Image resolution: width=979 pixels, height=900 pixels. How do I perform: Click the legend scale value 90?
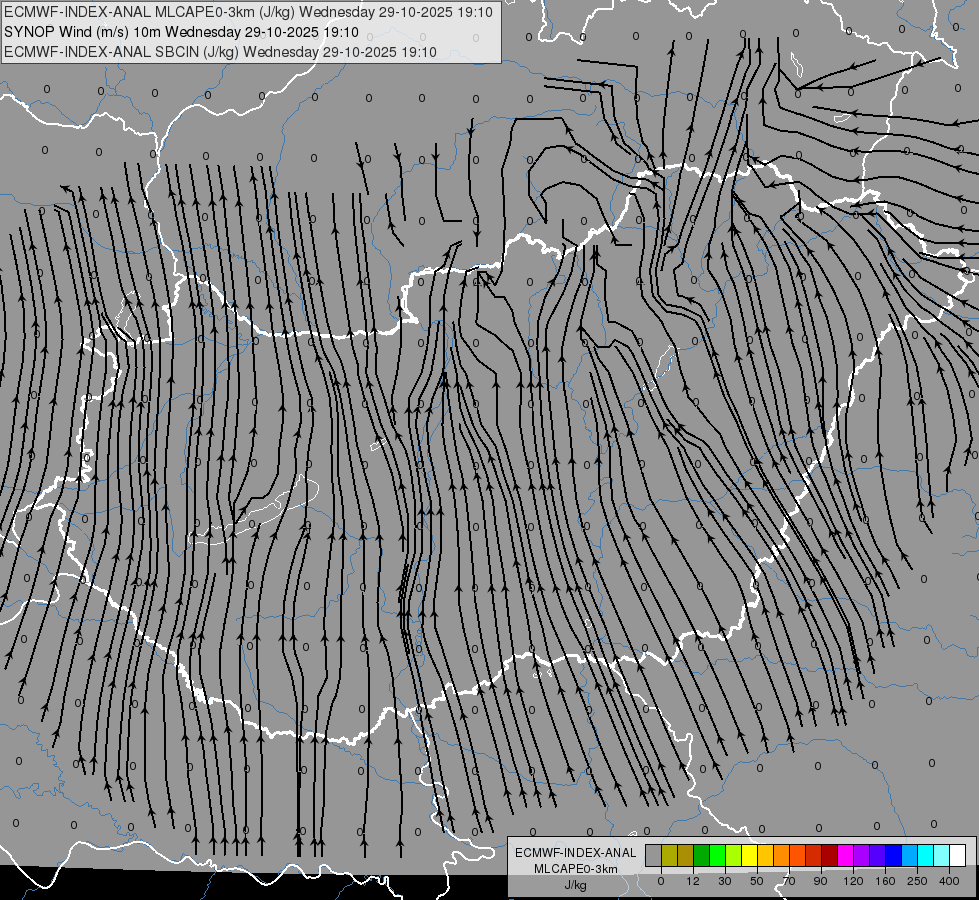coord(820,881)
